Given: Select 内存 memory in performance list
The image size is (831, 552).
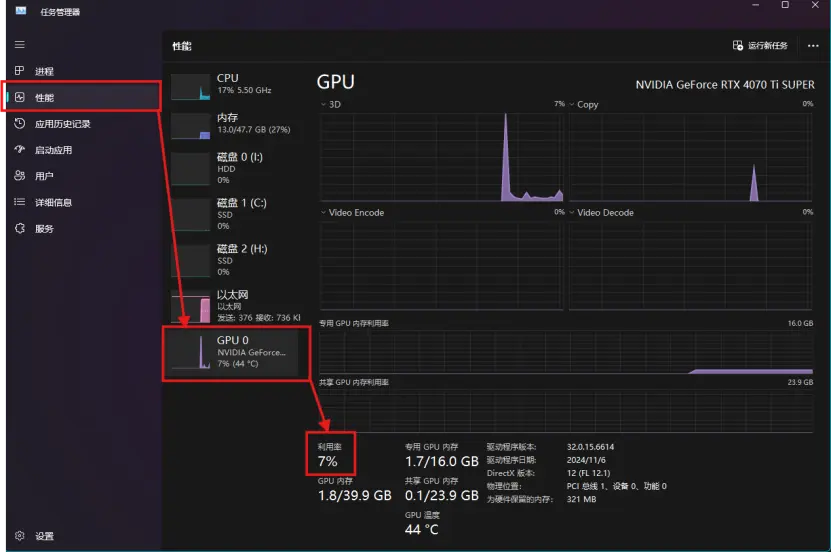Looking at the screenshot, I should 235,124.
